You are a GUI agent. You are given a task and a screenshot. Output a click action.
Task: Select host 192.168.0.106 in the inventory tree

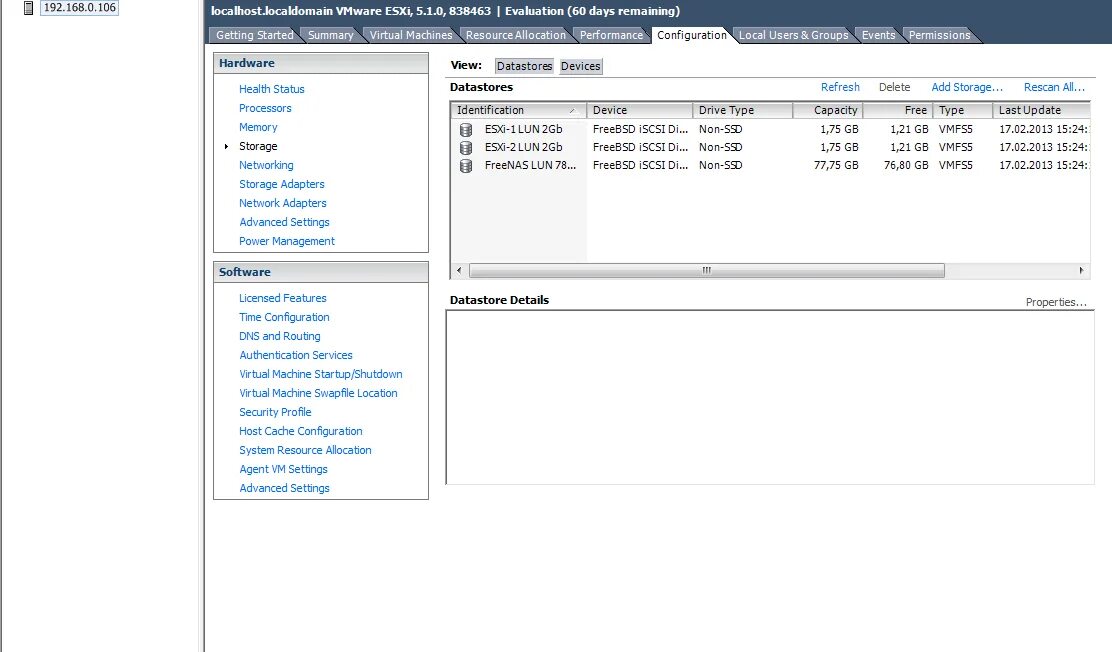[x=79, y=8]
